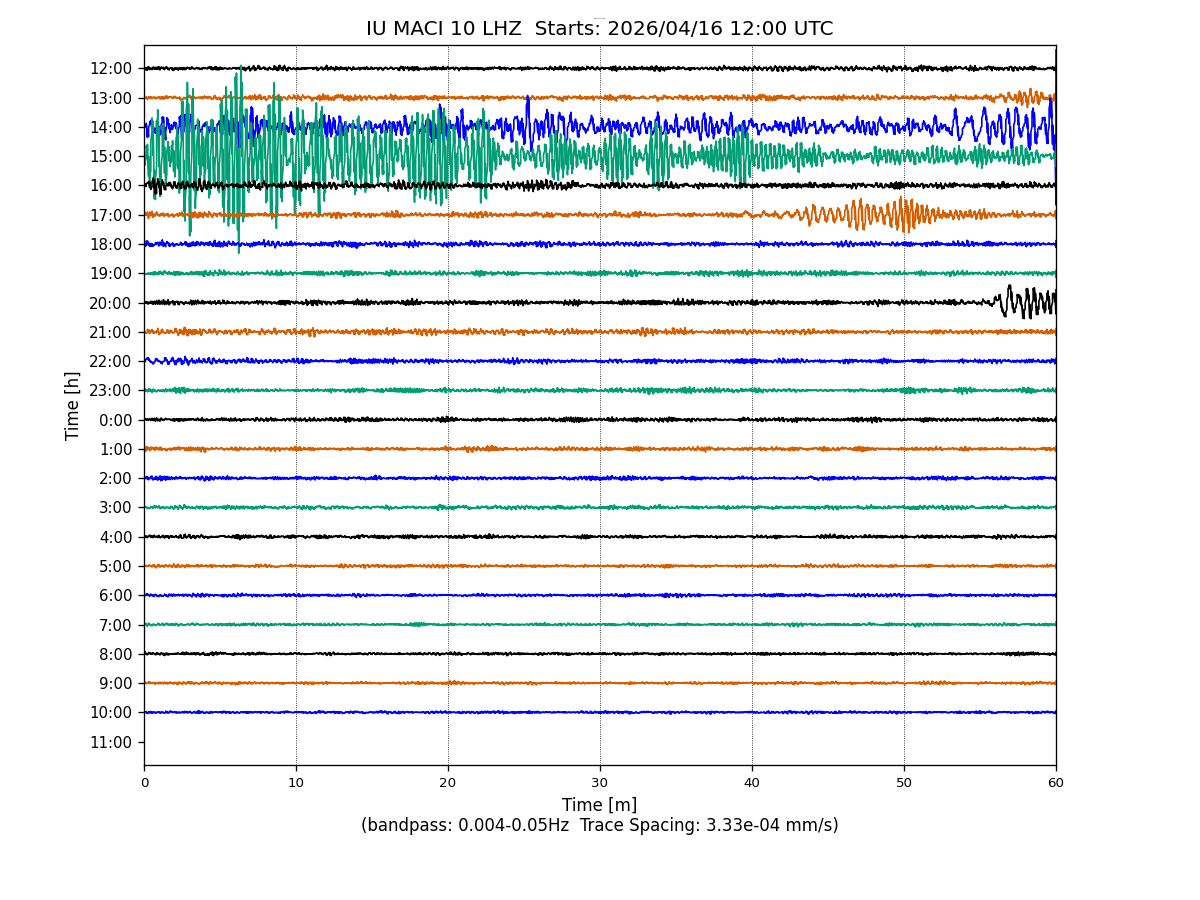The height and width of the screenshot is (900, 1200).
Task: Select the 60 tick on the minutes axis
Action: pos(1056,783)
